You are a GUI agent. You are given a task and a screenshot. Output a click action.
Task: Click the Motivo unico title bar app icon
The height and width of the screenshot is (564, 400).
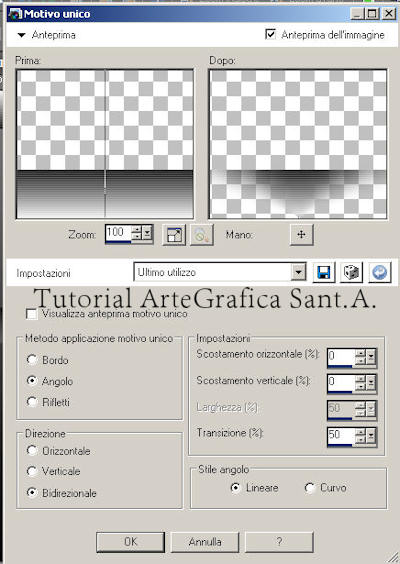pyautogui.click(x=15, y=14)
